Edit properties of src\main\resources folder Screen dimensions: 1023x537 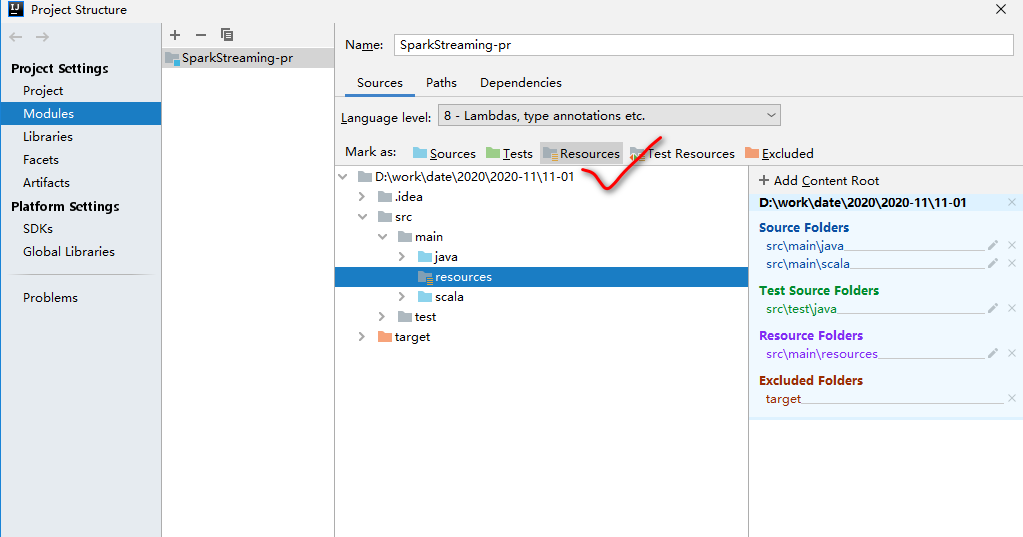993,354
